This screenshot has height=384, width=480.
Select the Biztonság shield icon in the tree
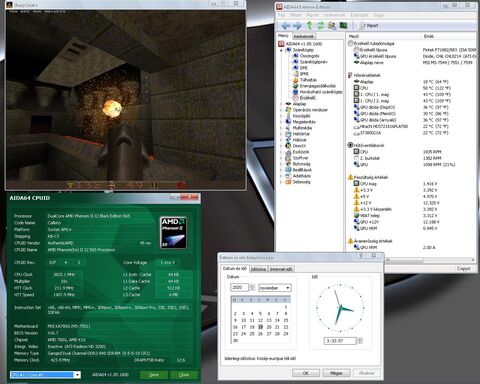[x=288, y=164]
